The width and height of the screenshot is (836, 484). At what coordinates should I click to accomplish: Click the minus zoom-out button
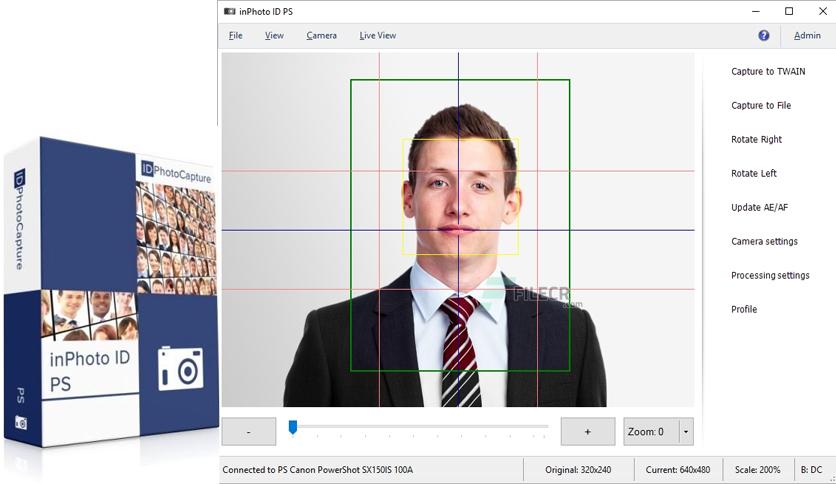(x=248, y=431)
